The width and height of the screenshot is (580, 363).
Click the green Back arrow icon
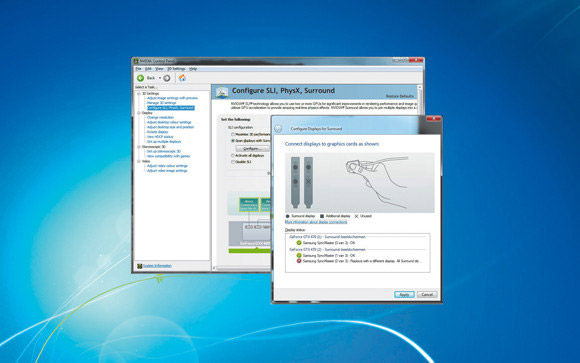141,78
